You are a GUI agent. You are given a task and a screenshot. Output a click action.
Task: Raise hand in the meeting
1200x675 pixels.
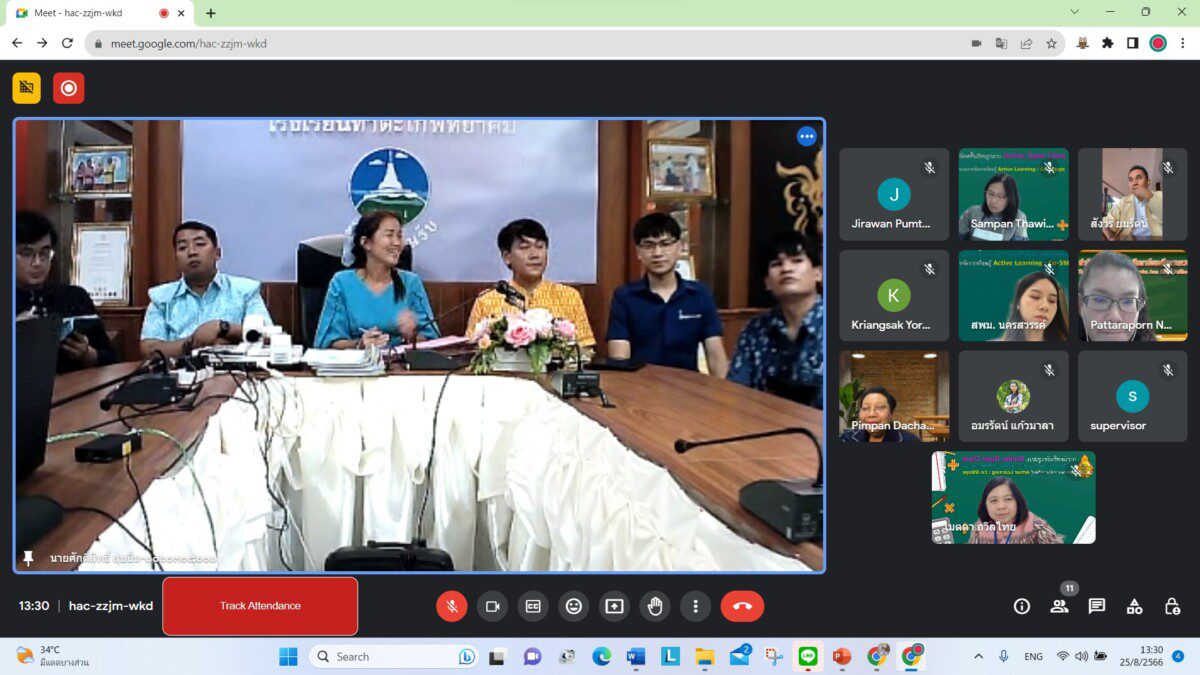tap(655, 606)
